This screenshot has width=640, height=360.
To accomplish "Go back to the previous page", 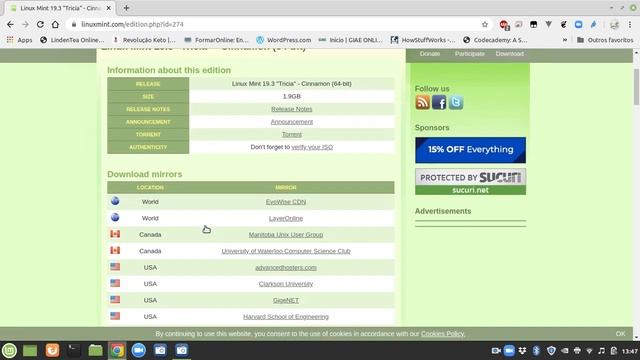I will [10, 24].
